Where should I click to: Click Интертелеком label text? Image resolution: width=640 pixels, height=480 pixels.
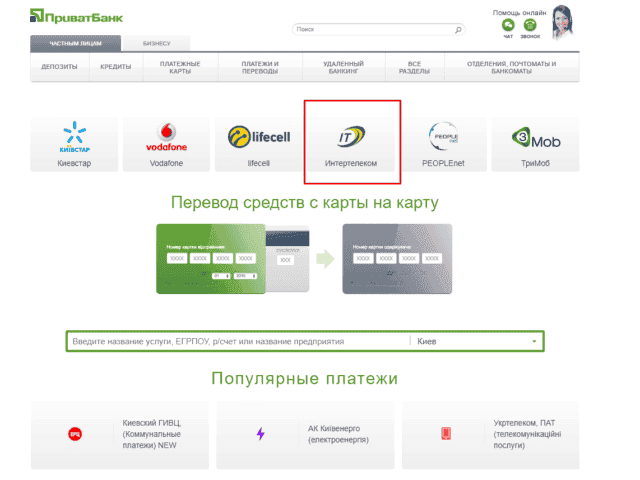(x=351, y=163)
